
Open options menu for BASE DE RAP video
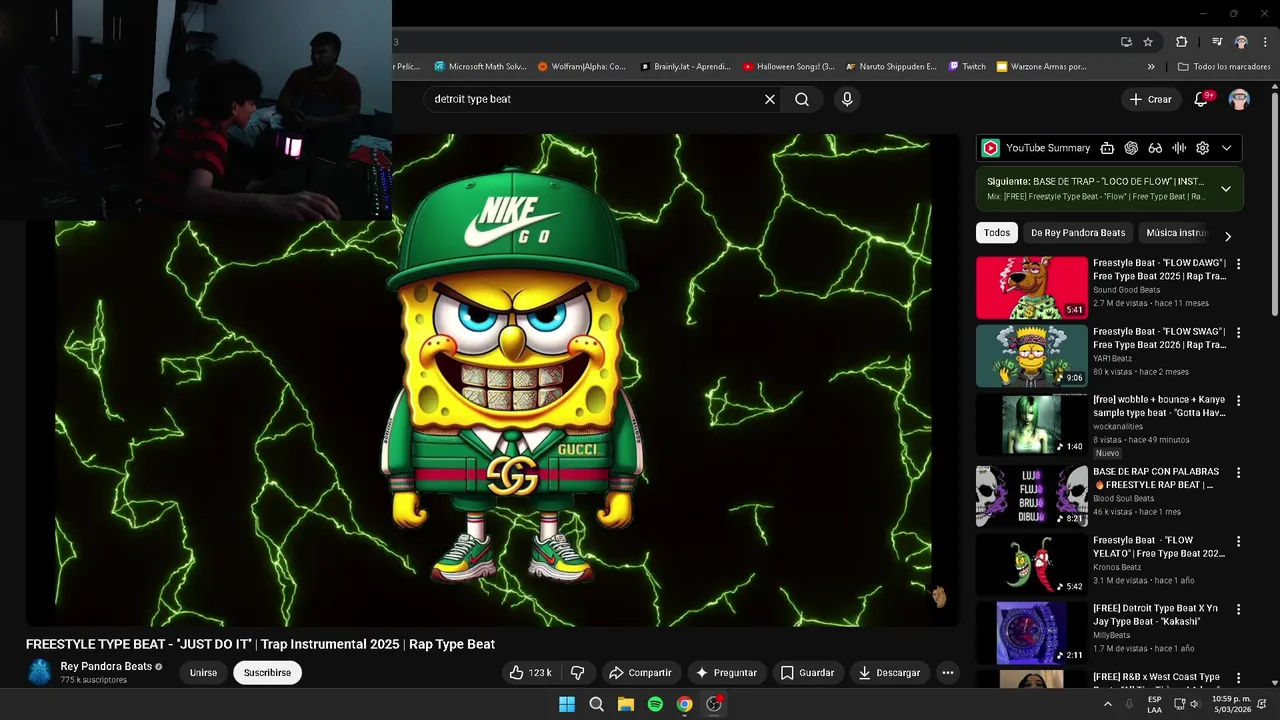1239,472
